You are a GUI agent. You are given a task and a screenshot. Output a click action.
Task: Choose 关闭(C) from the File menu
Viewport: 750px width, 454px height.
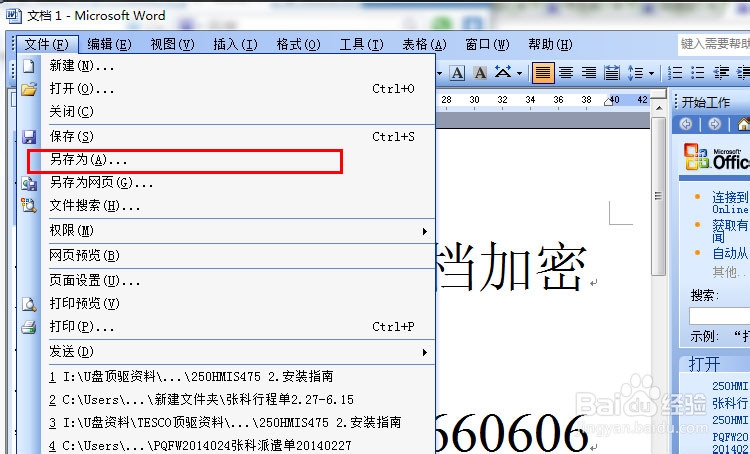click(x=226, y=111)
